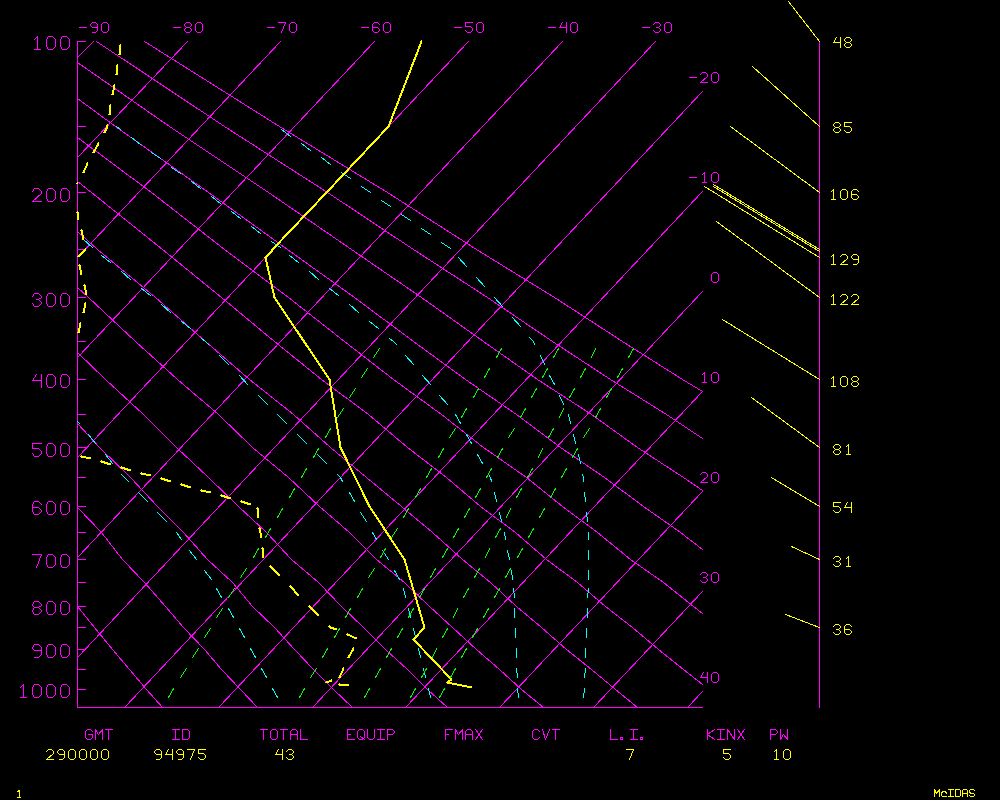Click the EQUIP label
The height and width of the screenshot is (800, 1000).
[x=371, y=735]
